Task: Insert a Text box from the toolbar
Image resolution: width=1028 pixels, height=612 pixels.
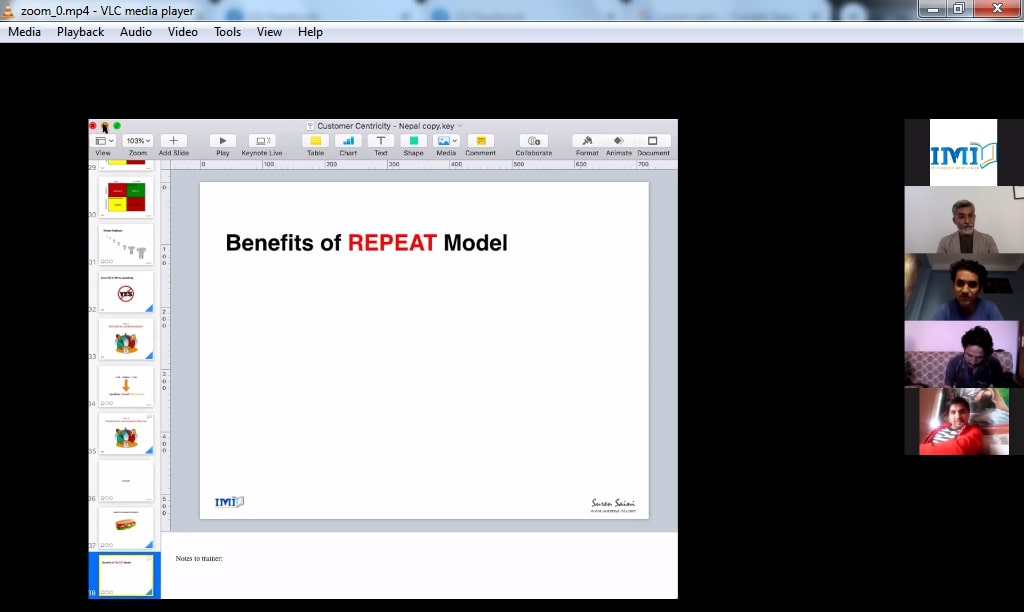Action: pyautogui.click(x=380, y=140)
